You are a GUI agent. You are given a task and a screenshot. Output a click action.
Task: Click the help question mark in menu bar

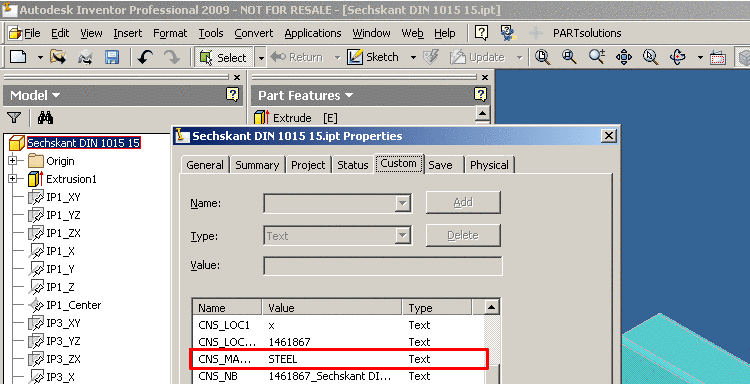tap(481, 33)
